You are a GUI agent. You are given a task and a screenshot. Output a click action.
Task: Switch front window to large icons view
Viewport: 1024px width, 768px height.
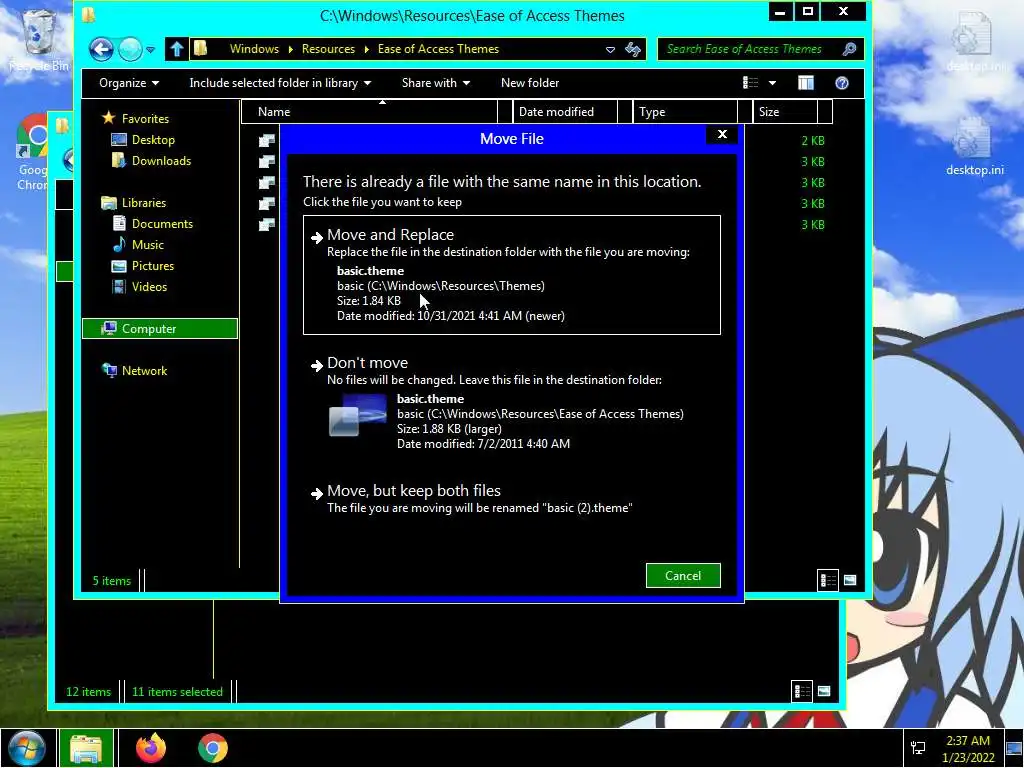850,580
